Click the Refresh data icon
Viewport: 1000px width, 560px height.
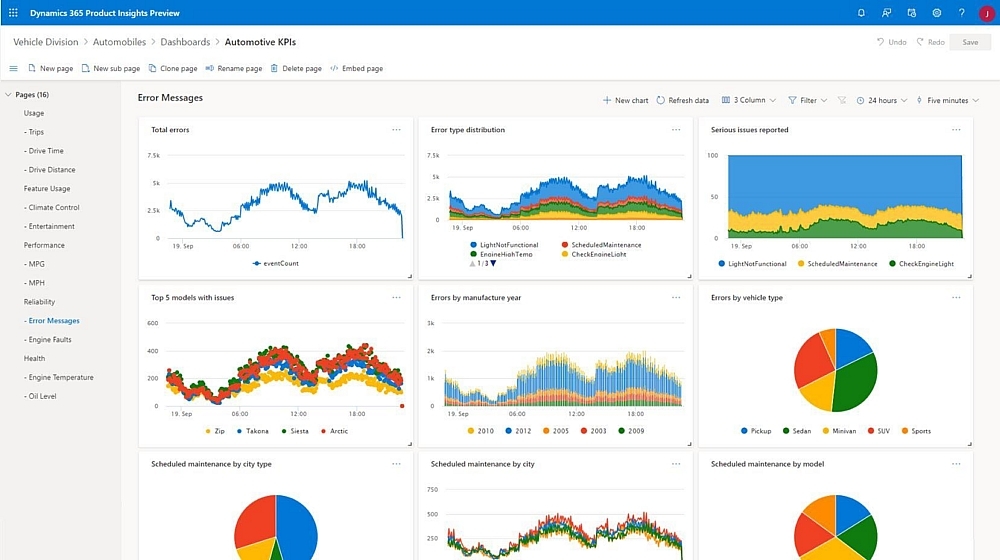coord(661,101)
